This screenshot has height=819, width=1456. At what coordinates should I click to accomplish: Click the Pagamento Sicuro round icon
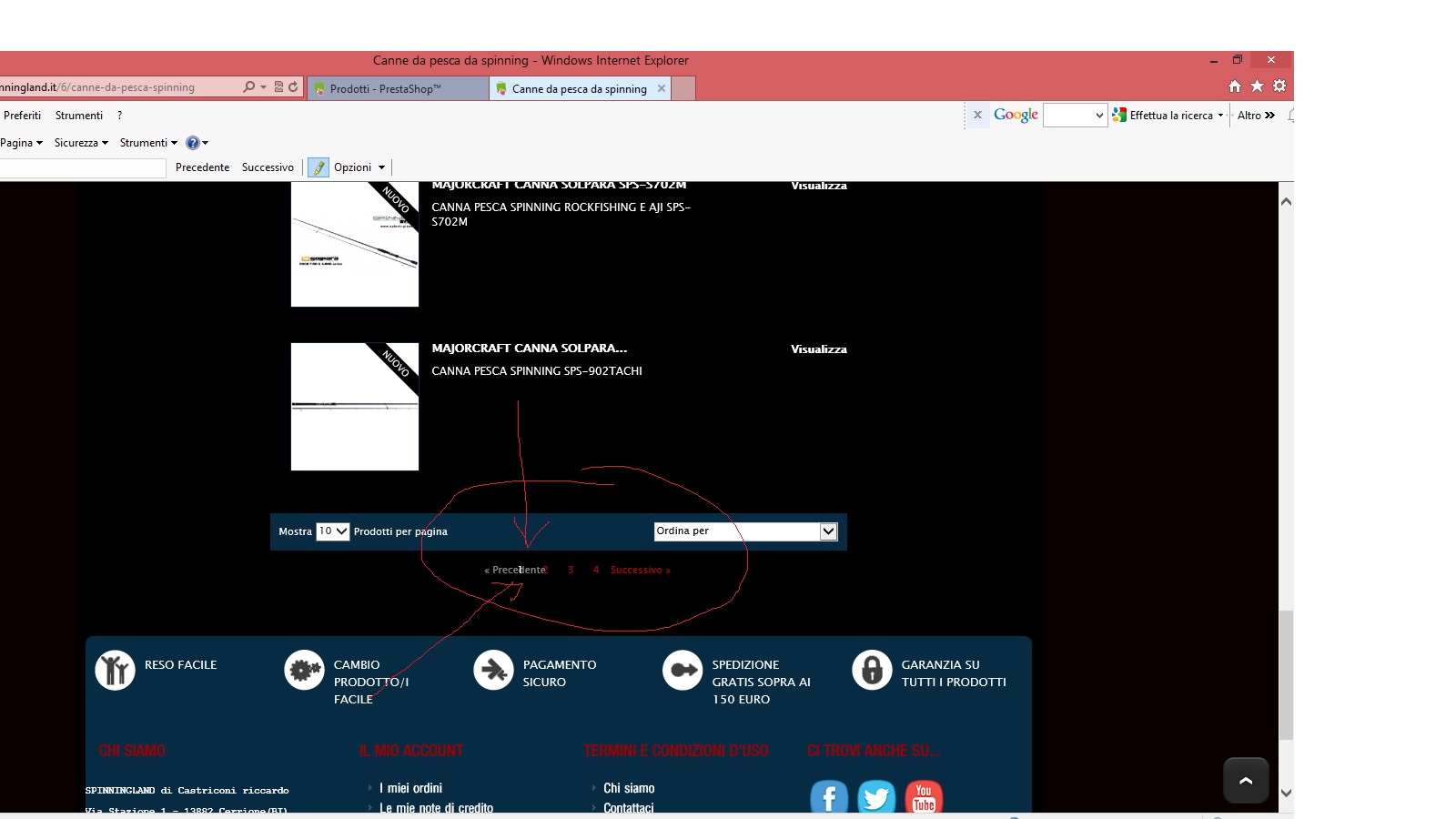click(493, 671)
